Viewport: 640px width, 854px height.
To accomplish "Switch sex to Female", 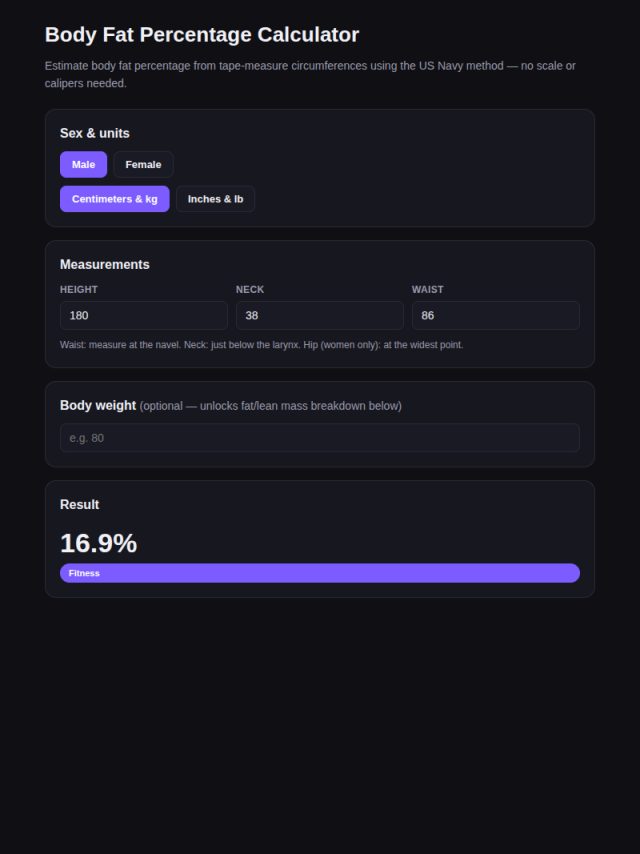I will (143, 164).
